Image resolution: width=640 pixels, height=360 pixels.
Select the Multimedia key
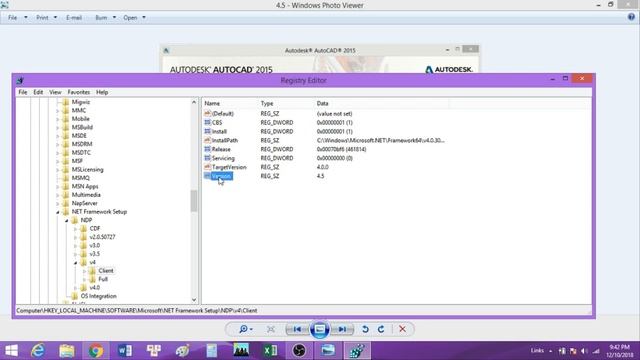click(x=86, y=195)
